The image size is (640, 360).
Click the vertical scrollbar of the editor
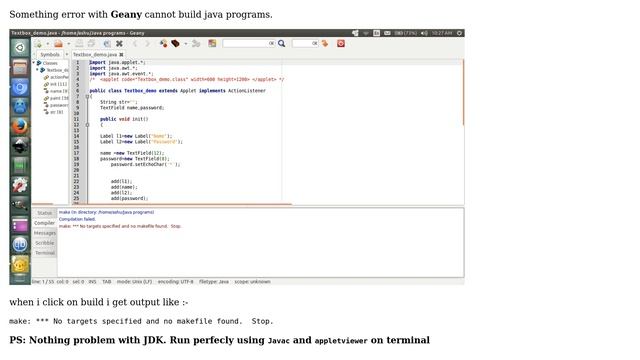coord(463,93)
